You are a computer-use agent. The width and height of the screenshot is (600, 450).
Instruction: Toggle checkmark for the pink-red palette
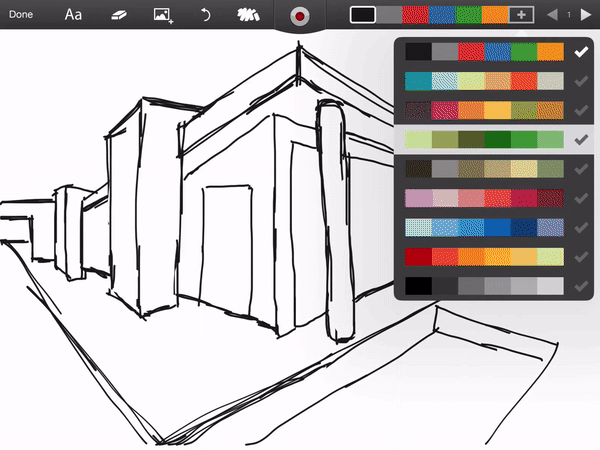[581, 198]
